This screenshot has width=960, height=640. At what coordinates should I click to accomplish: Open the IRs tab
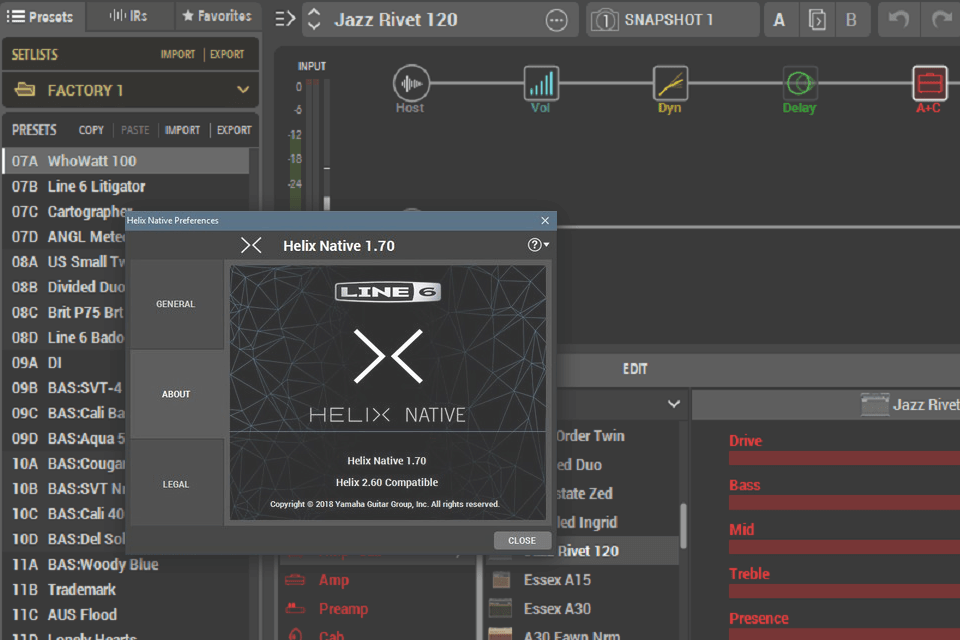[x=130, y=16]
